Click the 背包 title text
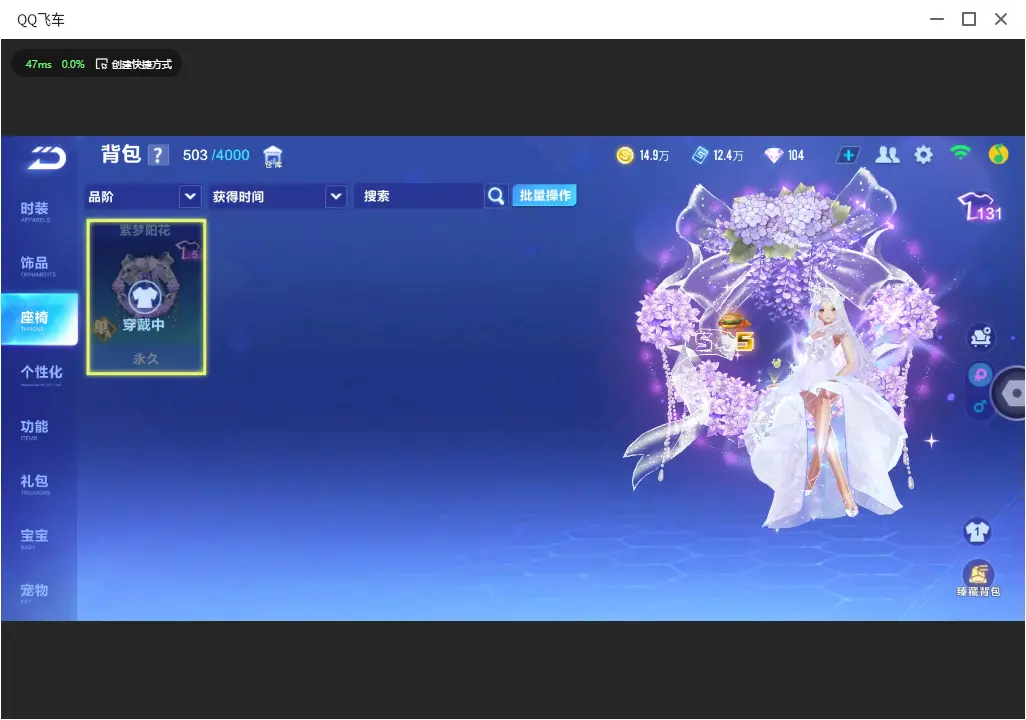 (121, 154)
